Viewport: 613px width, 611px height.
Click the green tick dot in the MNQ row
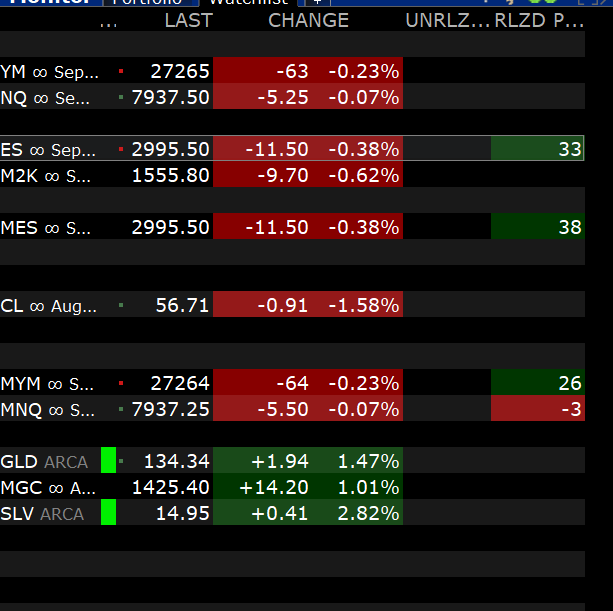pyautogui.click(x=121, y=409)
